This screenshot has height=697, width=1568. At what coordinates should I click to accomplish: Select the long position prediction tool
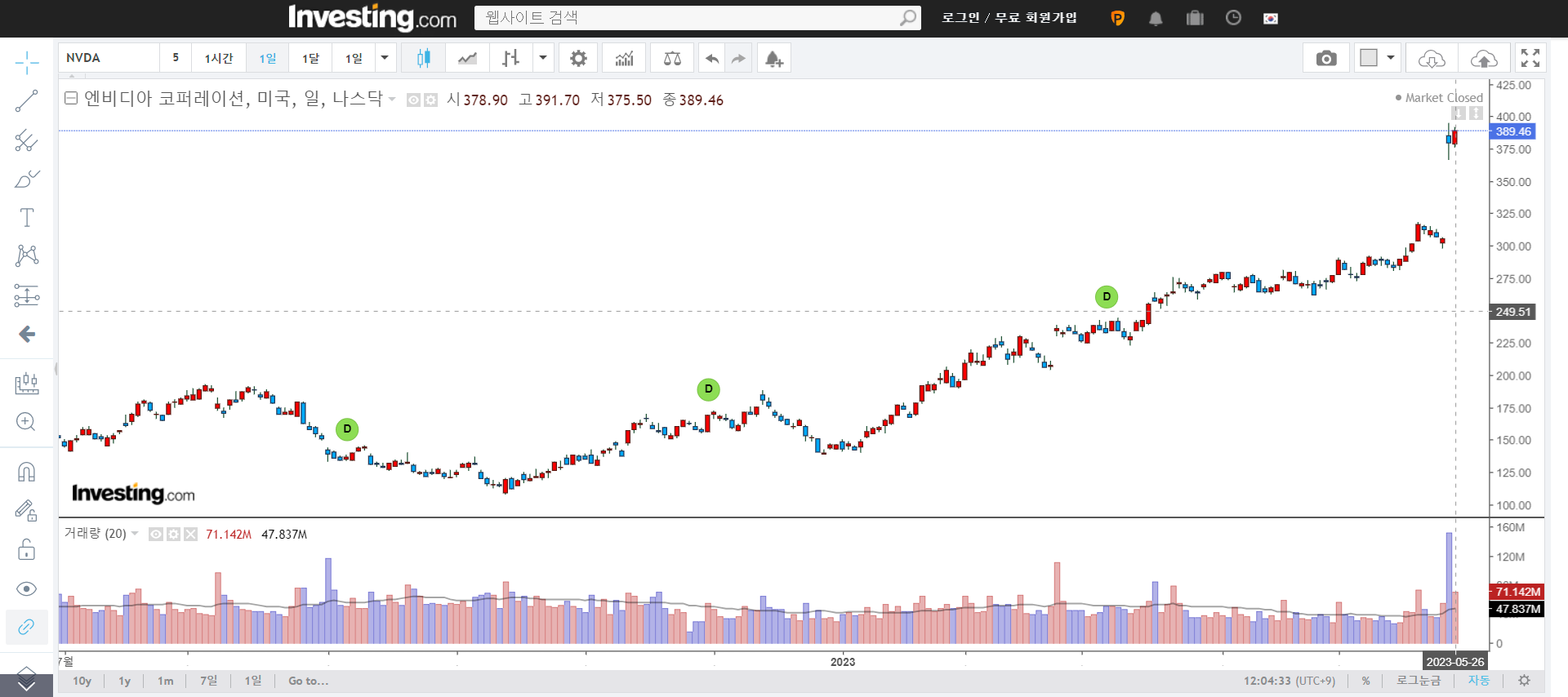coord(26,295)
